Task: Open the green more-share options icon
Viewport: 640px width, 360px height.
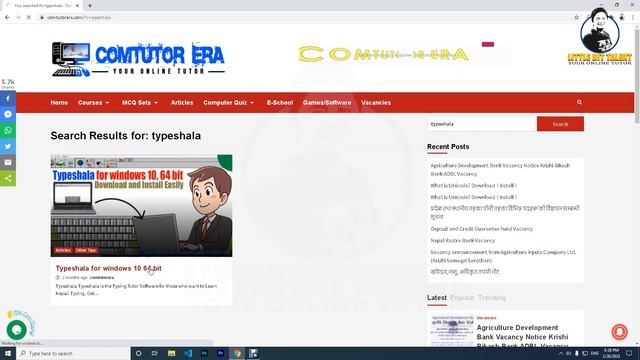Action: pyautogui.click(x=8, y=178)
